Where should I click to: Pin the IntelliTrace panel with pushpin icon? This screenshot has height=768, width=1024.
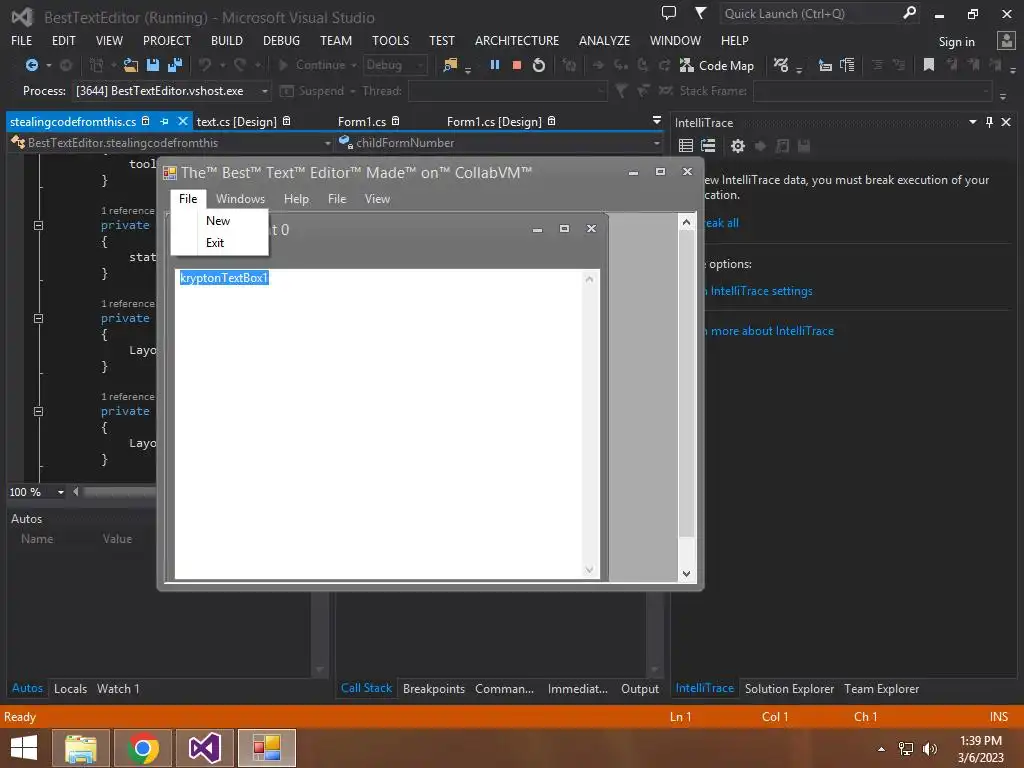point(989,122)
